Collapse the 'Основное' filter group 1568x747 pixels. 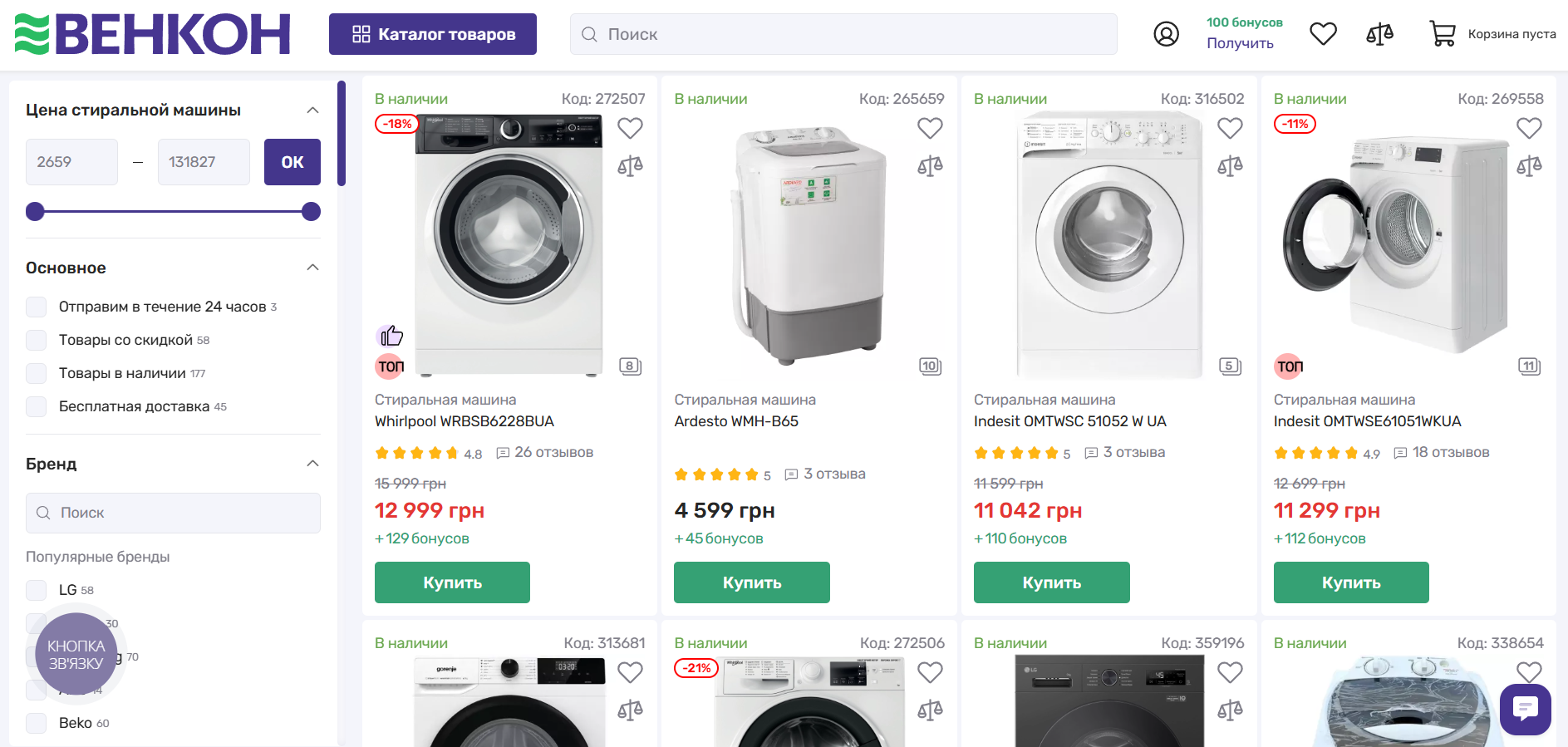[313, 267]
